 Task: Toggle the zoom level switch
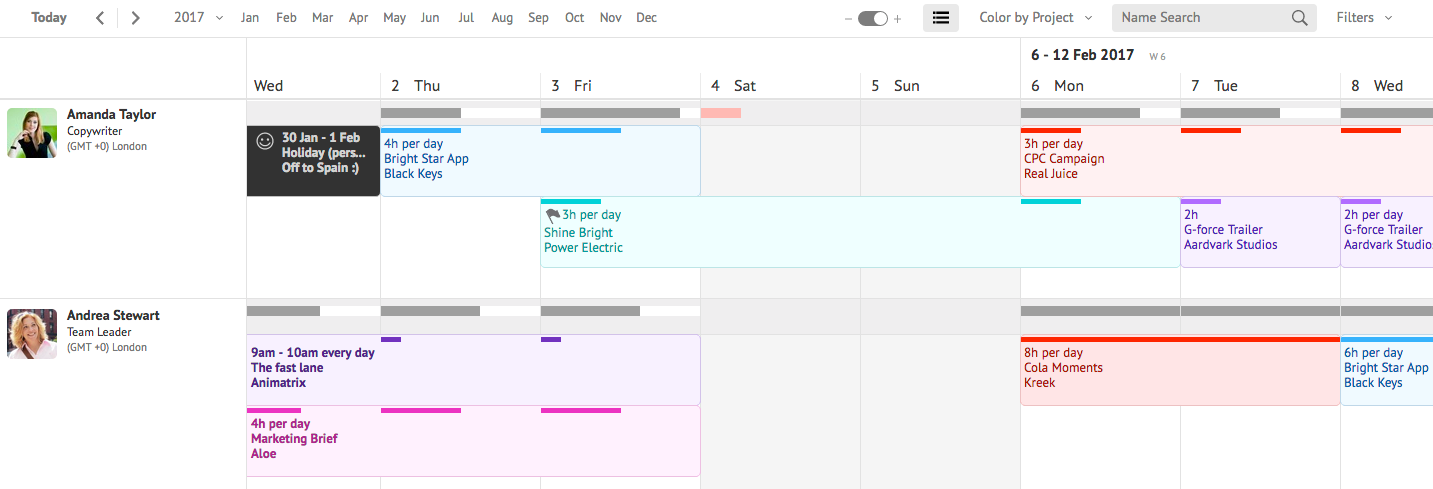point(873,19)
